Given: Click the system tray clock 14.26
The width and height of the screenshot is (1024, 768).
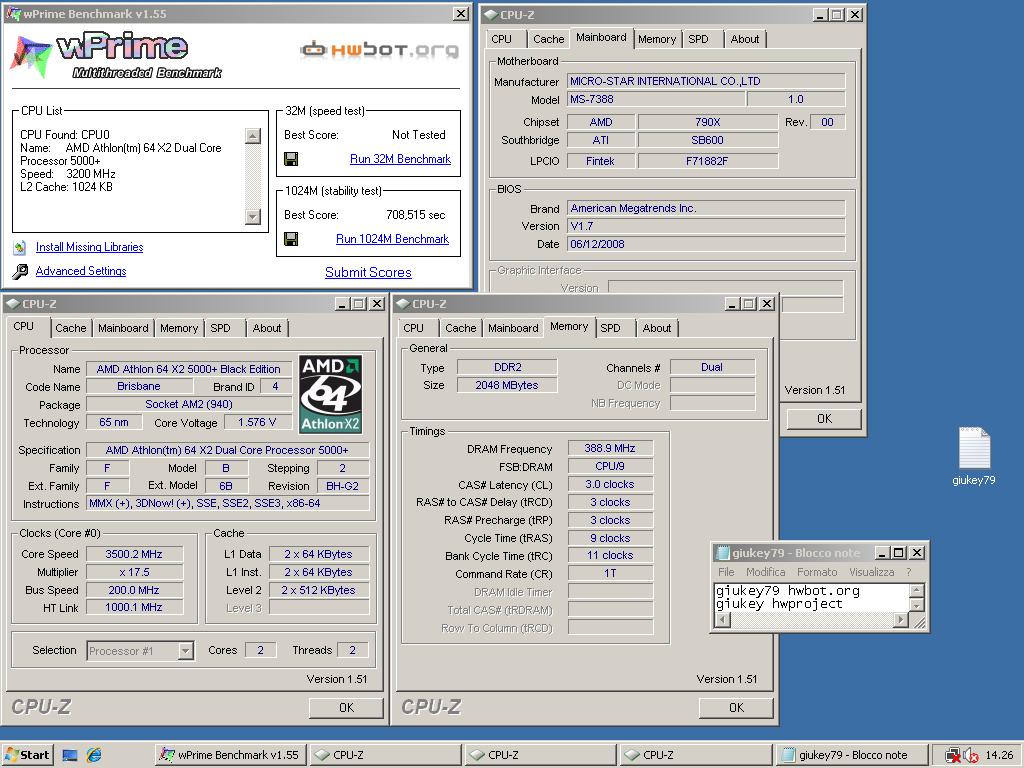Looking at the screenshot, I should pos(999,755).
